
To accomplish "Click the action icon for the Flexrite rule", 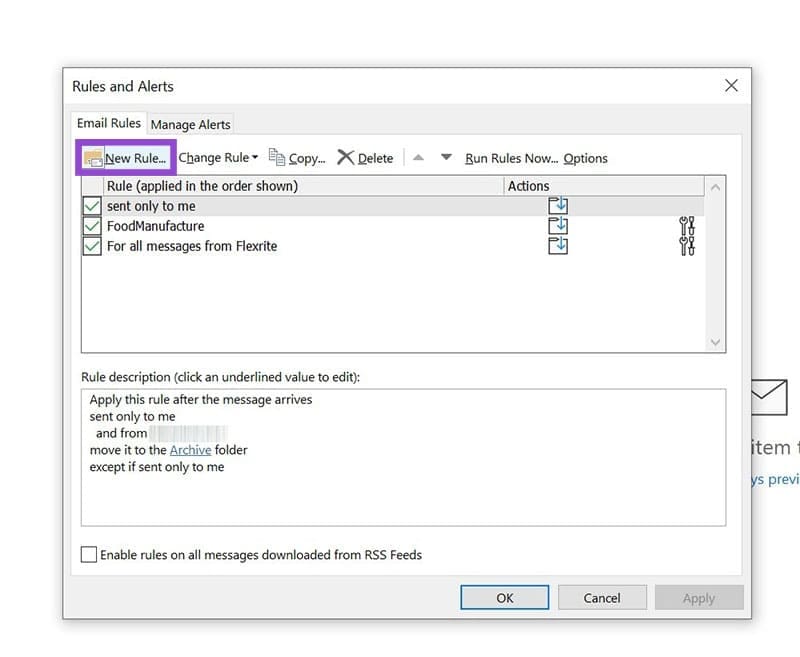I will [558, 246].
